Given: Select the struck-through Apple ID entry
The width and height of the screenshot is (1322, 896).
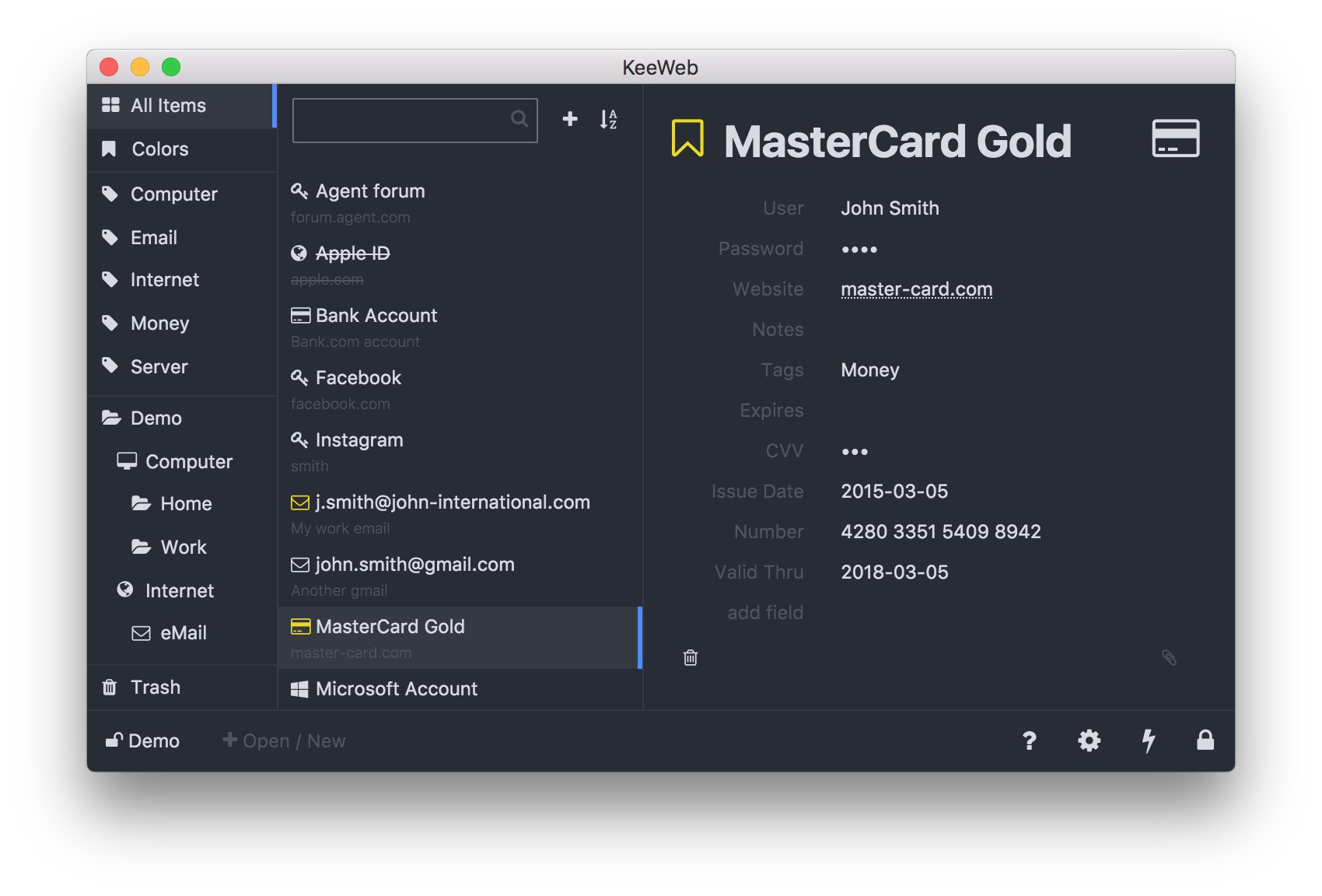Looking at the screenshot, I should pos(460,264).
